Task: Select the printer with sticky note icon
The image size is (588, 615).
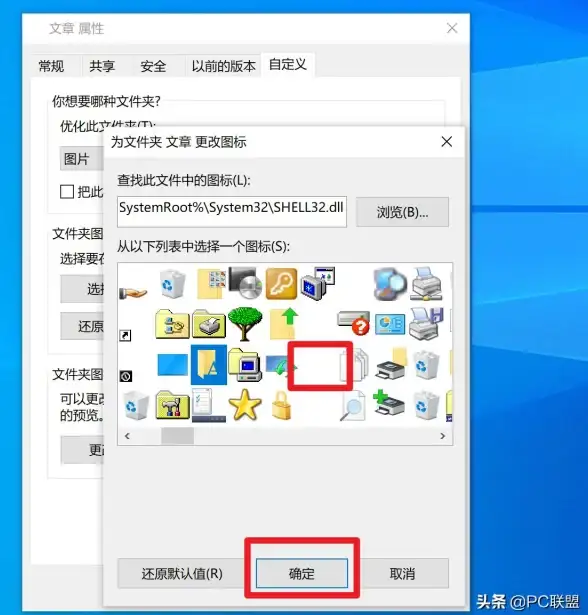Action: pos(391,364)
